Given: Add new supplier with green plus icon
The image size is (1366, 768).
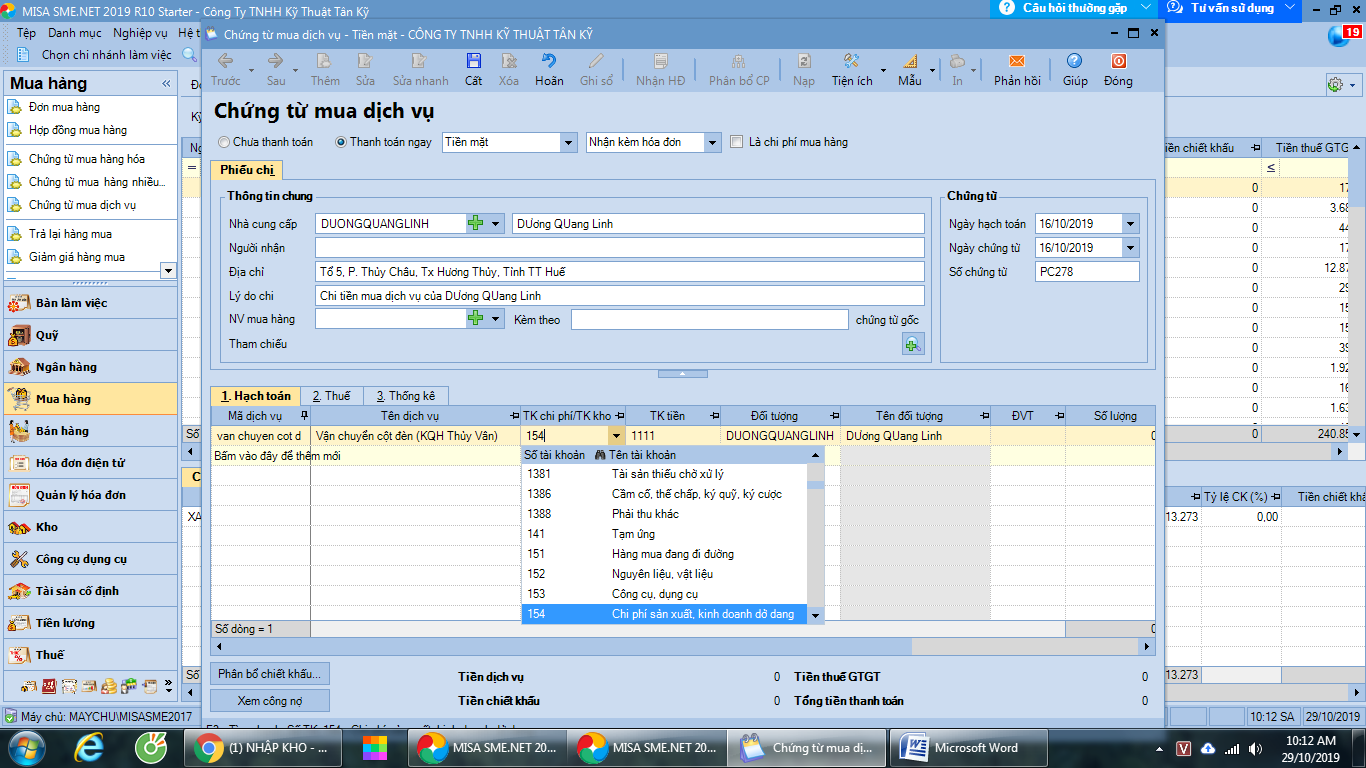Looking at the screenshot, I should [476, 224].
